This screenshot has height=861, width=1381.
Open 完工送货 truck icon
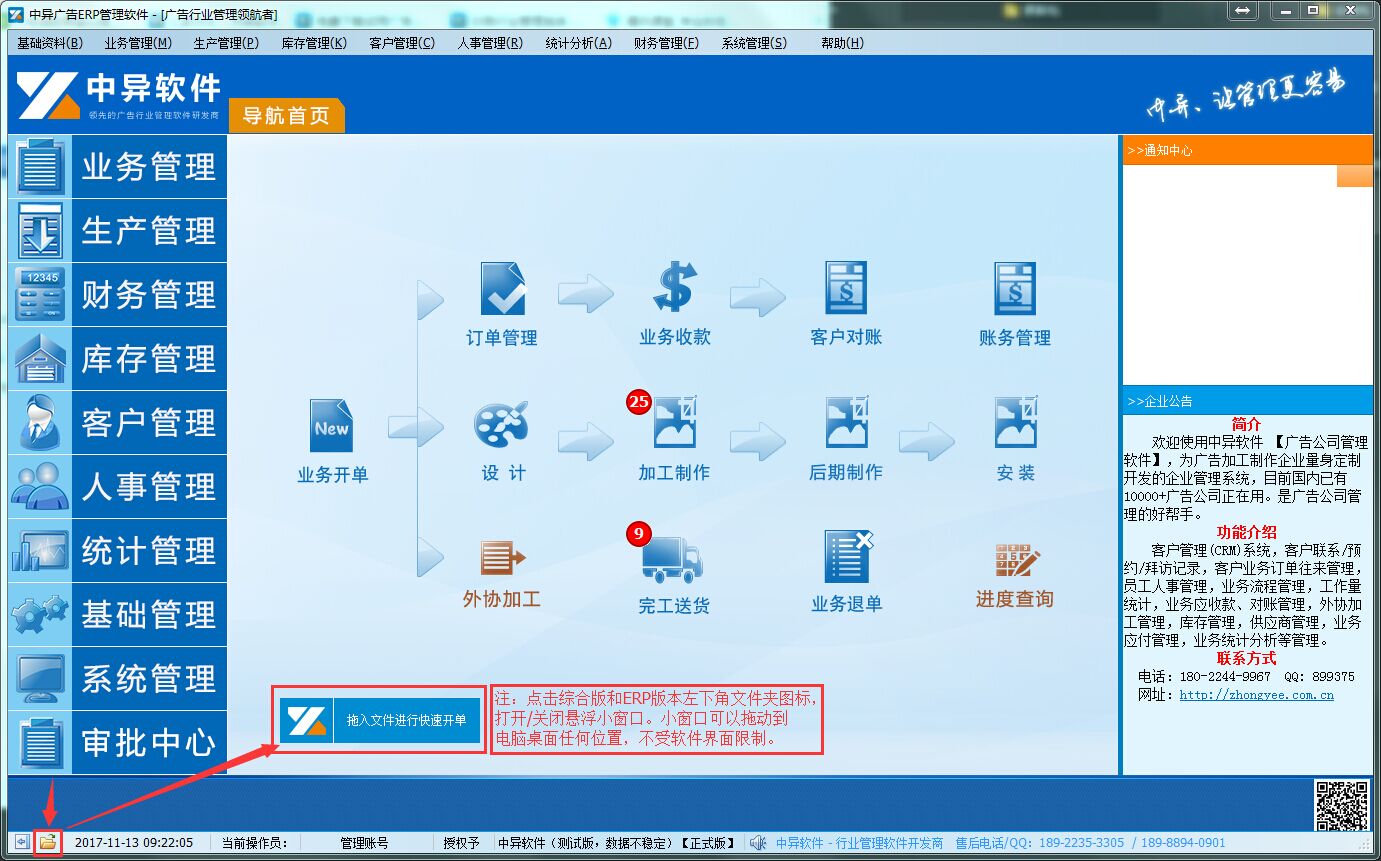click(673, 560)
